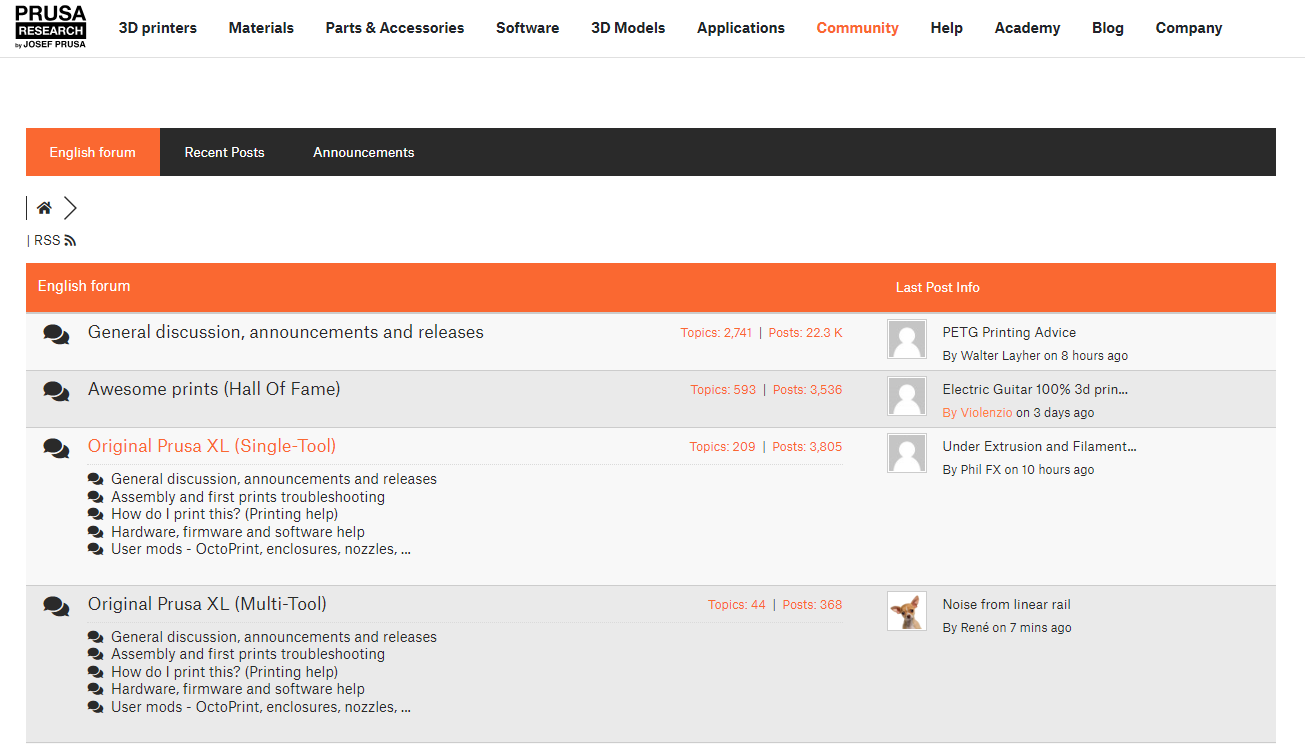1305x744 pixels.
Task: Click chat bubble icon beside Original Prusa XL (Multi-Tool)
Action: click(x=57, y=606)
